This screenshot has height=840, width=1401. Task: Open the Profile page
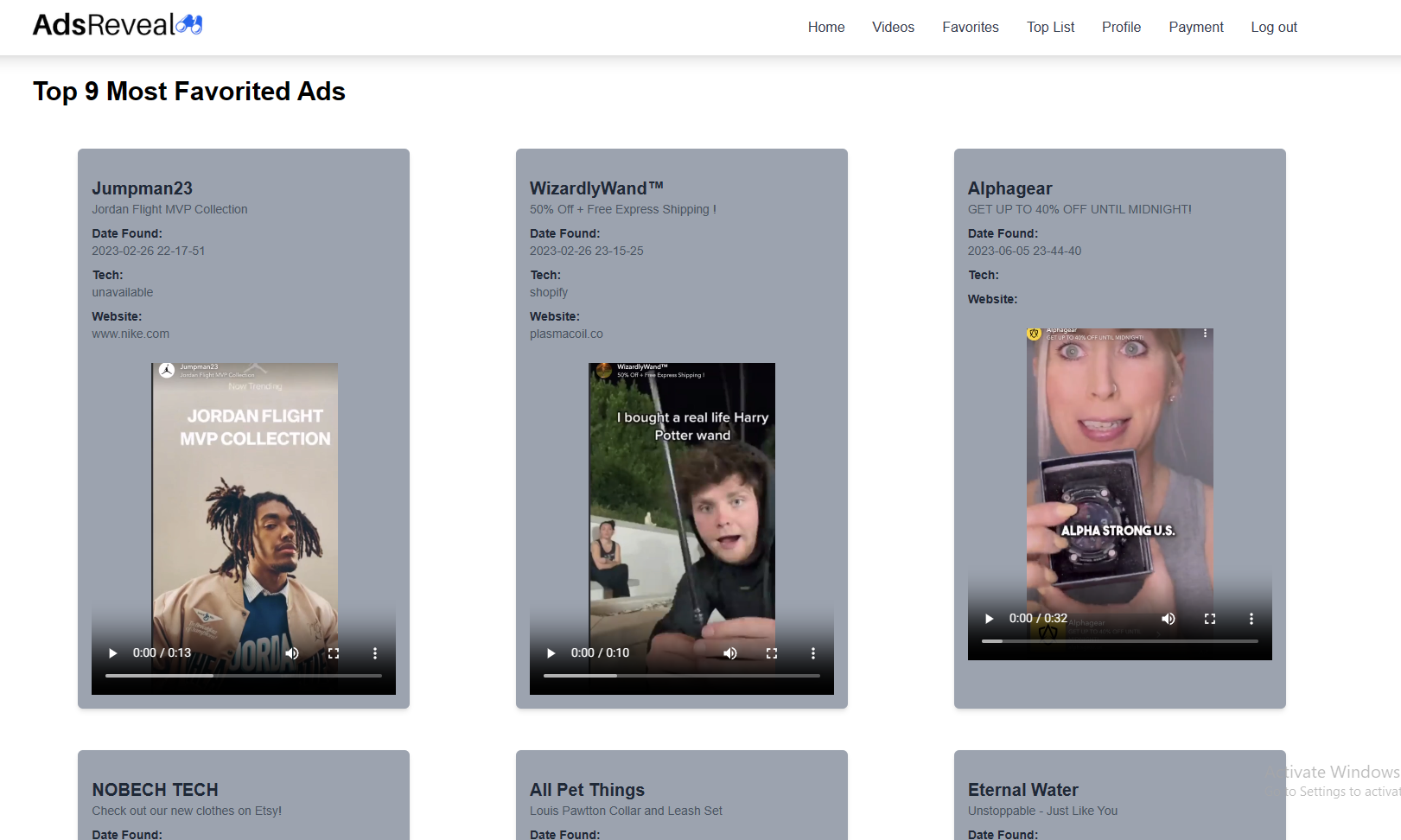click(x=1121, y=28)
